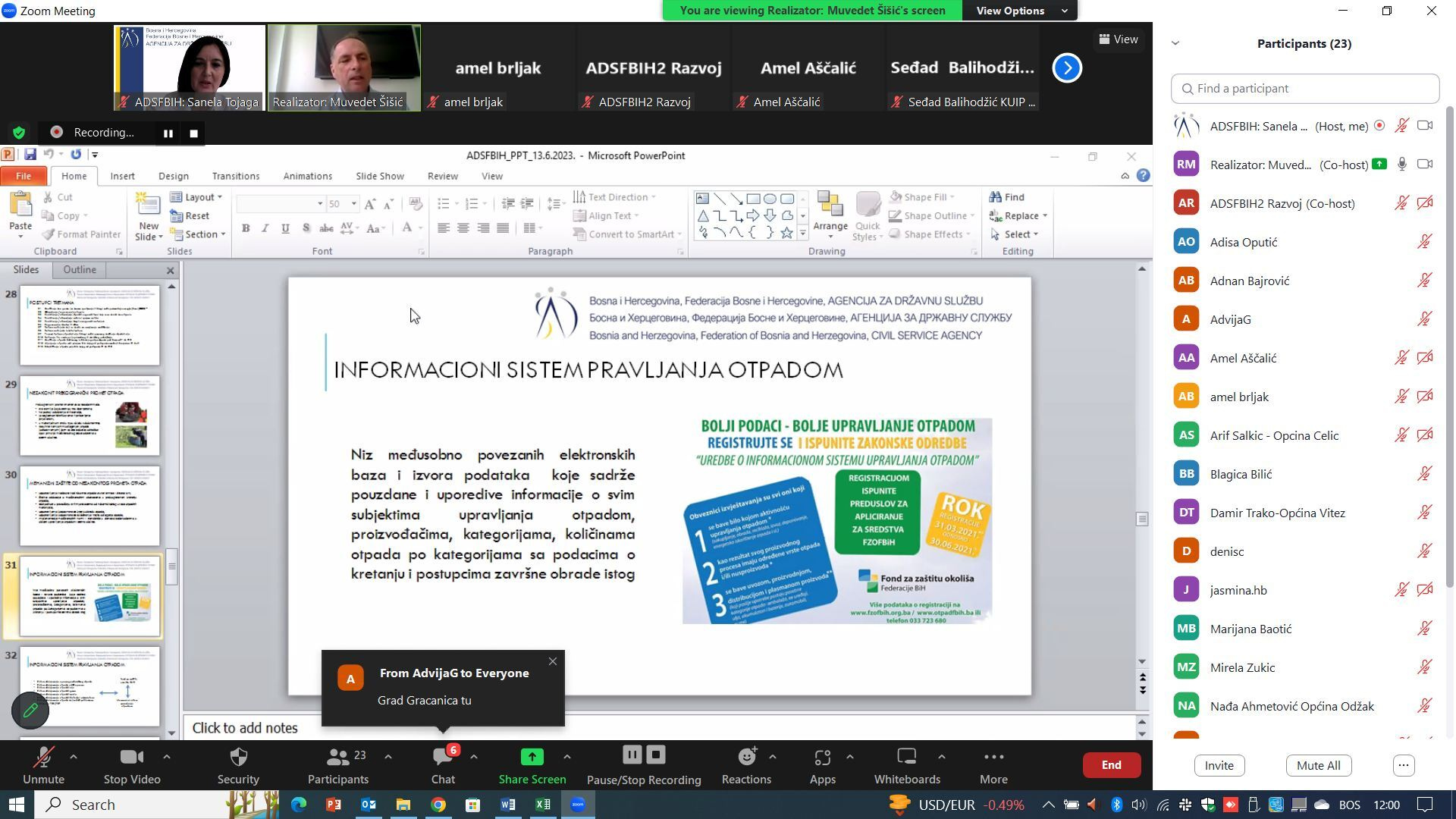
Task: Open the font size dropdown showing 50
Action: 353,204
